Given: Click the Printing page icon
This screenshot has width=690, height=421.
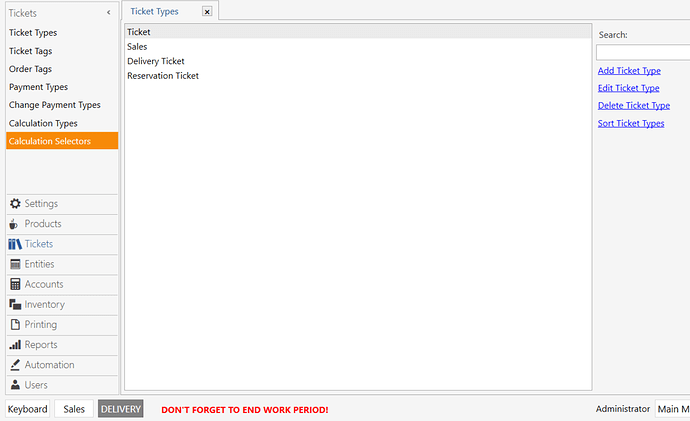Looking at the screenshot, I should coord(15,325).
